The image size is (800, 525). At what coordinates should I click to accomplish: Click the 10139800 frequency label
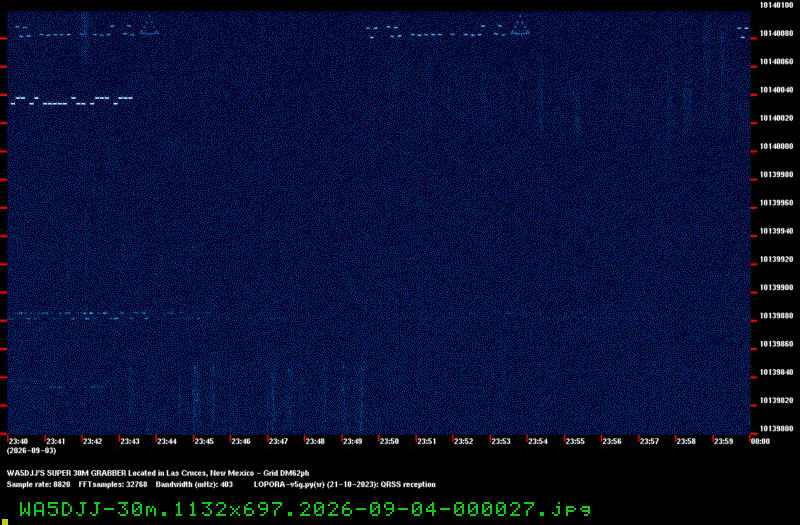[777, 429]
